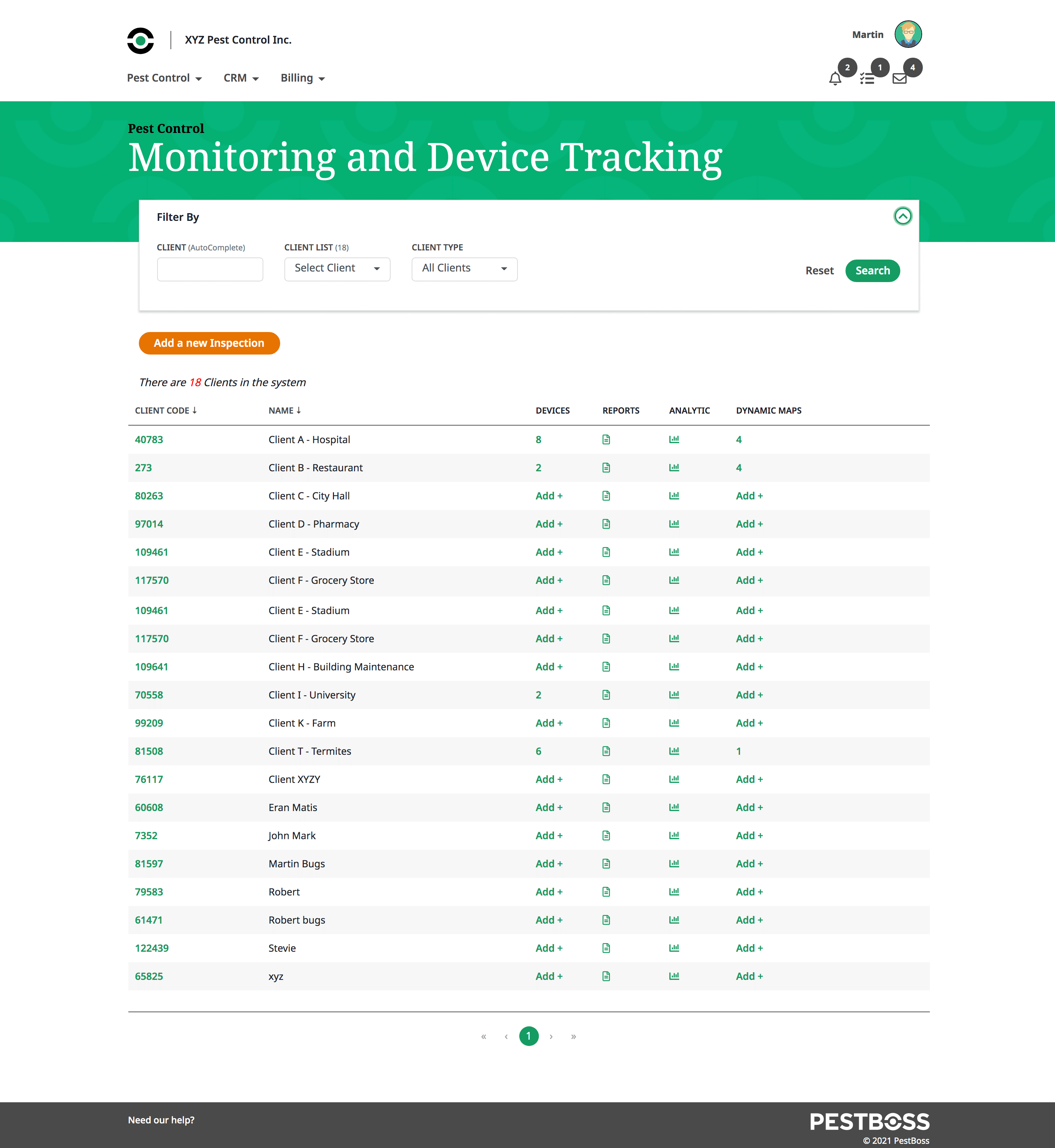
Task: Click Add a new Inspection button
Action: 209,343
